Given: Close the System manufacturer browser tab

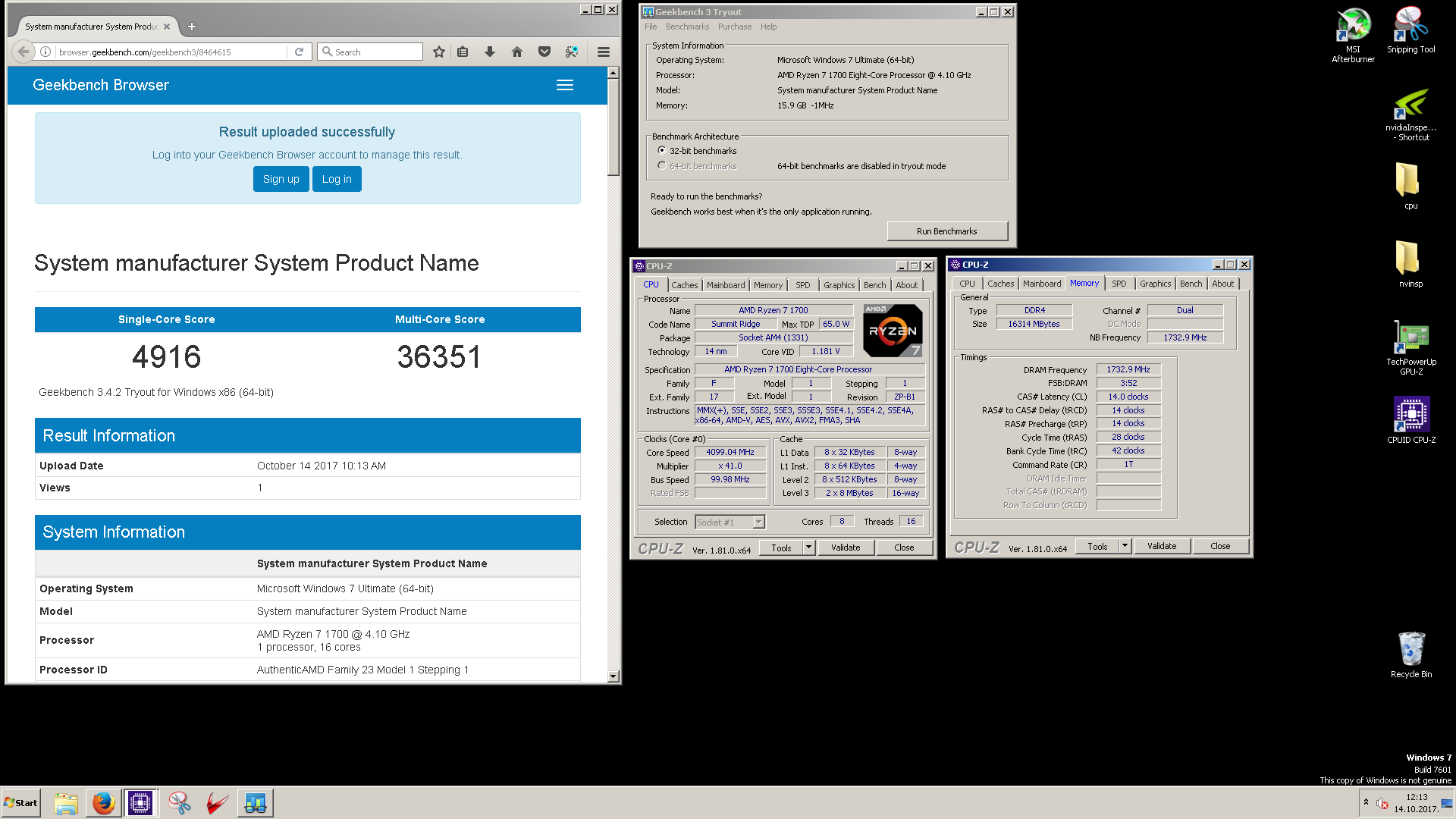Looking at the screenshot, I should pyautogui.click(x=167, y=27).
